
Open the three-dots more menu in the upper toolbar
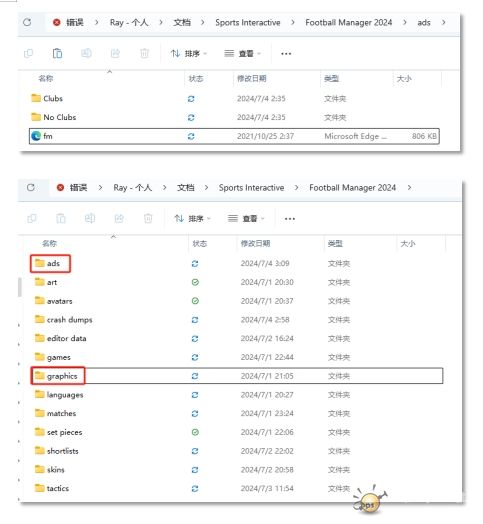pos(286,53)
